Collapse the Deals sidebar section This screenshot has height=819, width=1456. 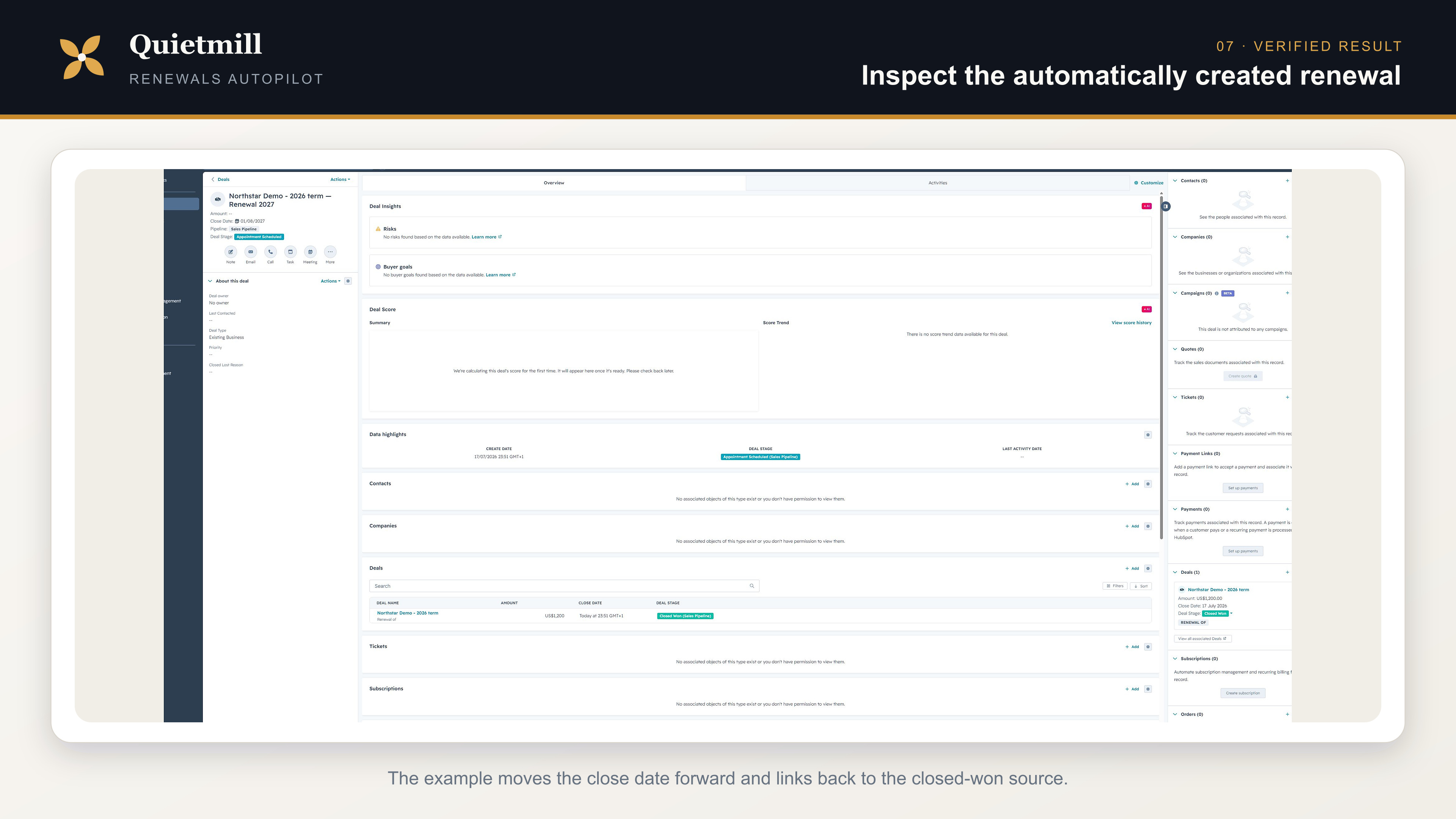click(x=1175, y=572)
